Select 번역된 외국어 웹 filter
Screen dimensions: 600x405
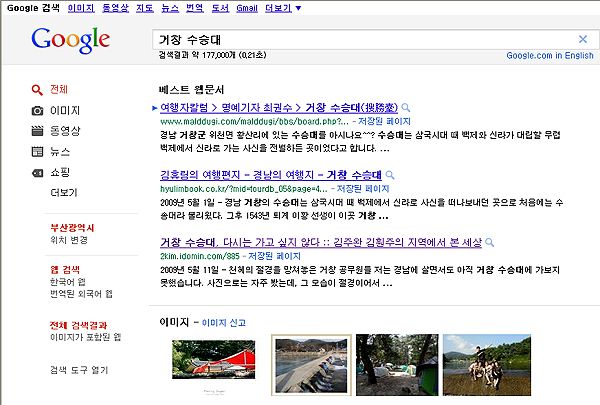[81, 294]
